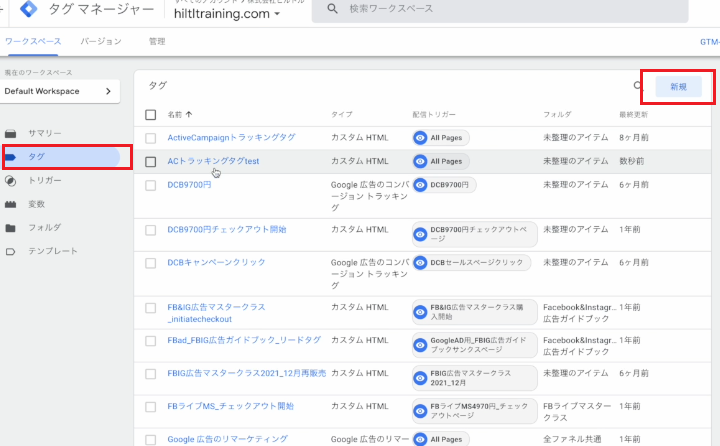Open フォルダ in the sidebar
Viewport: 720px width, 446px height.
click(x=45, y=227)
